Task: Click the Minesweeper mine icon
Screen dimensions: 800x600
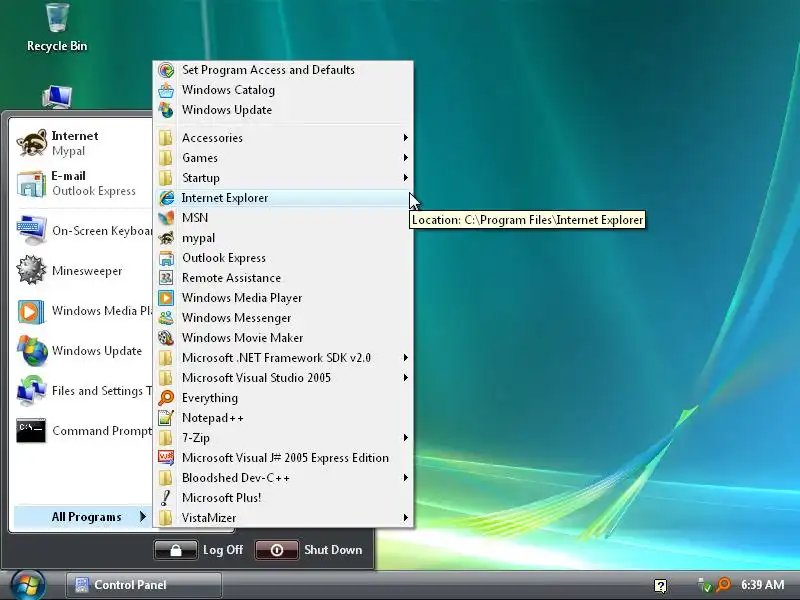Action: [32, 270]
